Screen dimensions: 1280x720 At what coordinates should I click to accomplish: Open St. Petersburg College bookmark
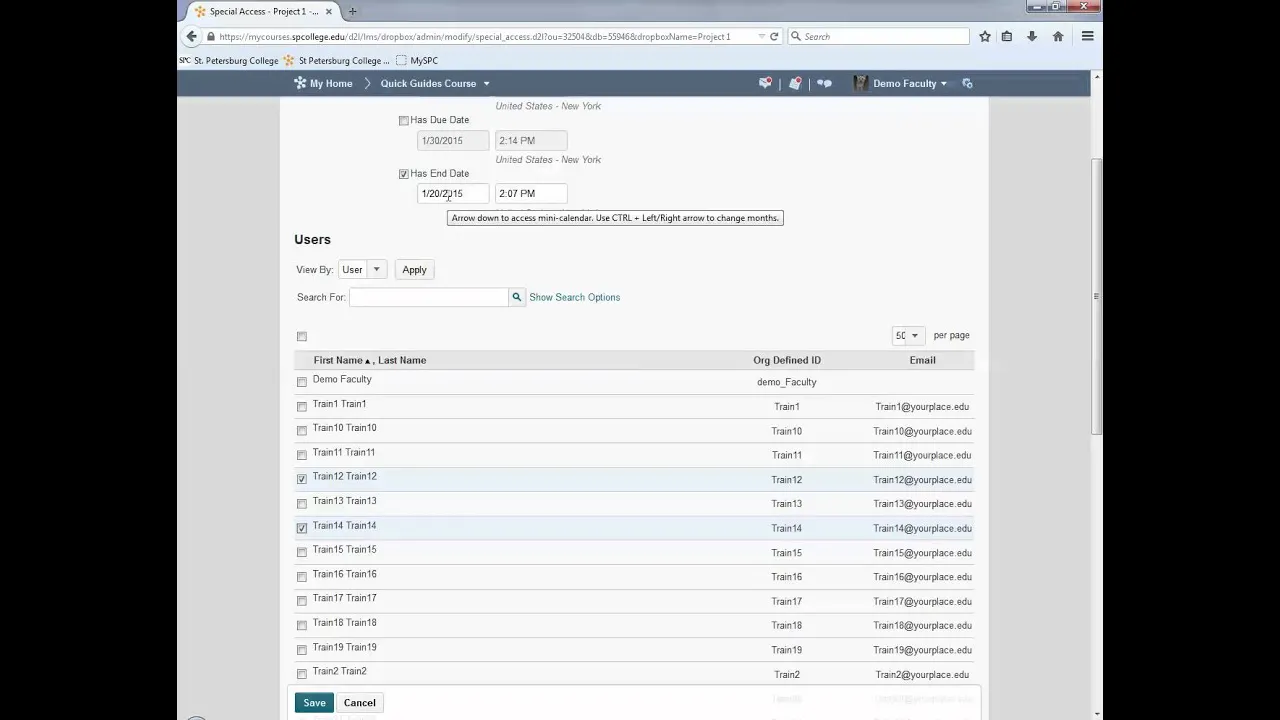[229, 60]
